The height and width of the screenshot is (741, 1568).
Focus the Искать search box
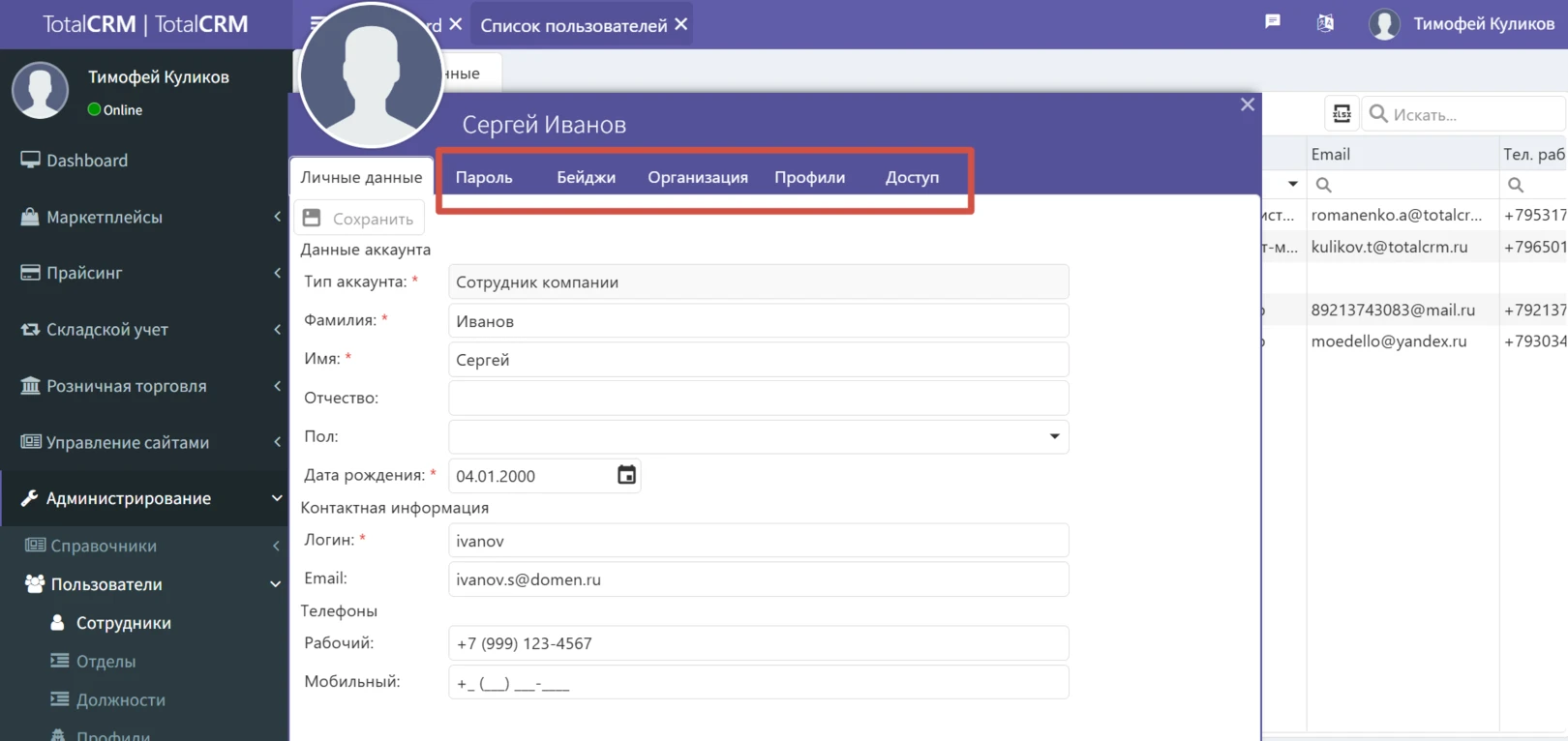pyautogui.click(x=1471, y=114)
